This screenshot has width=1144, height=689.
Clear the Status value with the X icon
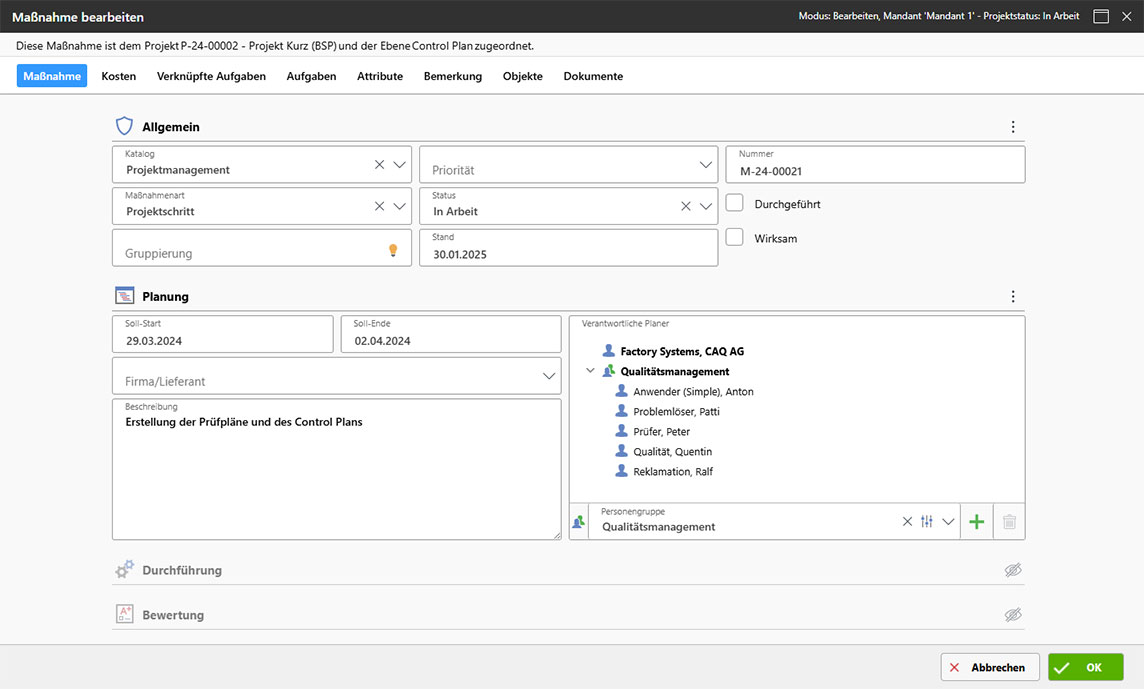685,207
